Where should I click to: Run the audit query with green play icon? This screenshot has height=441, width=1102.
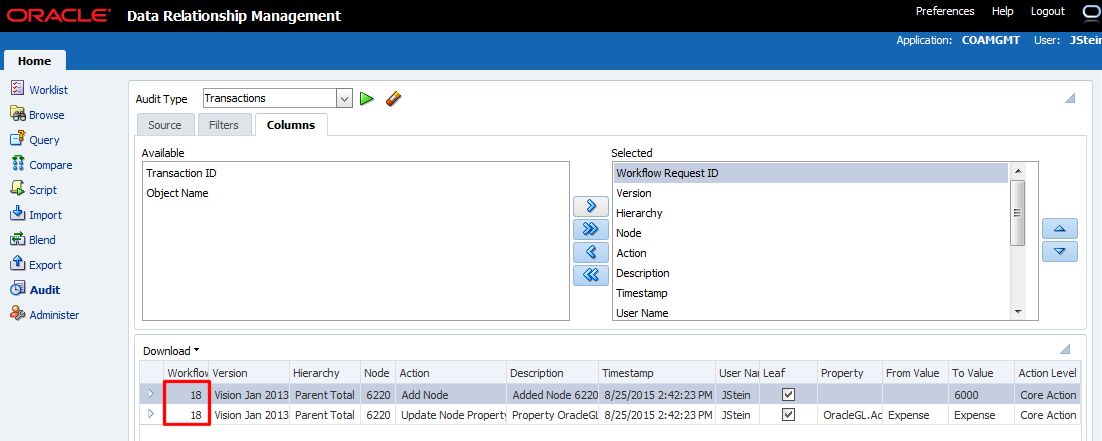[366, 99]
